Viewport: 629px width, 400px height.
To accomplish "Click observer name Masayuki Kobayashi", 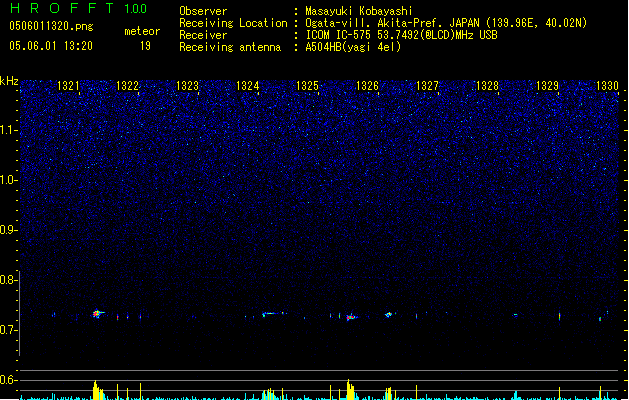I will coord(359,11).
